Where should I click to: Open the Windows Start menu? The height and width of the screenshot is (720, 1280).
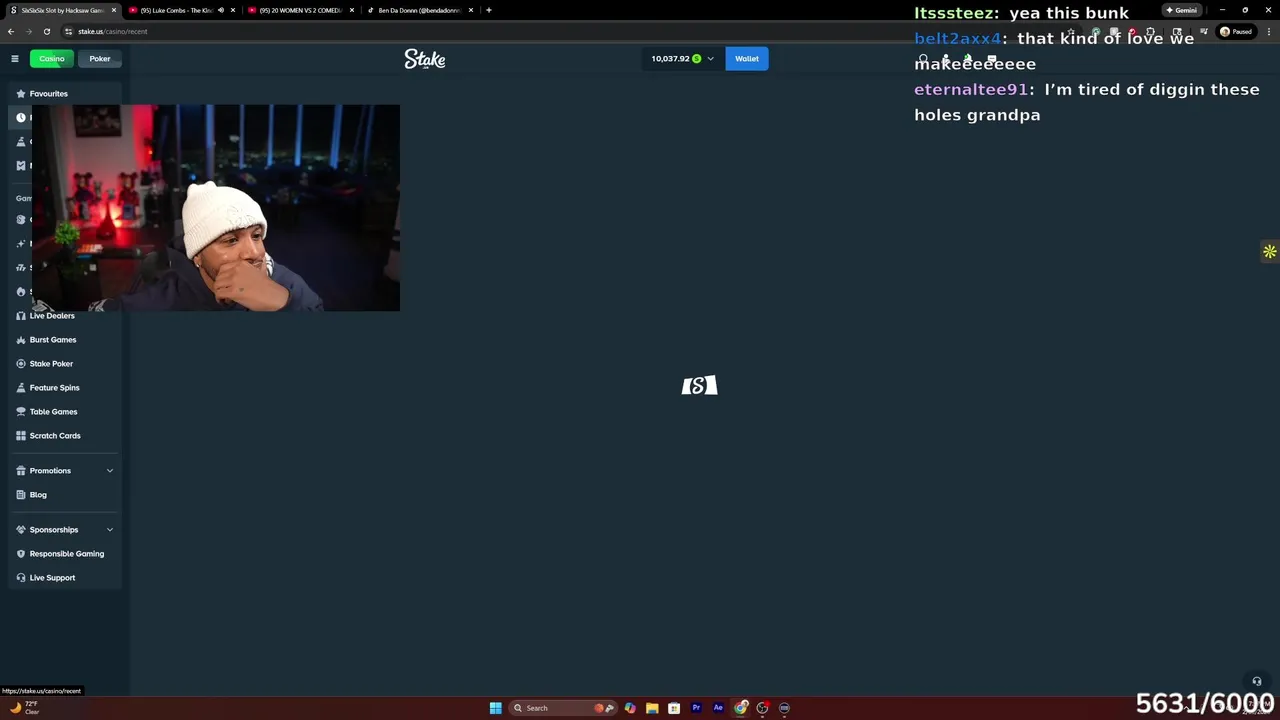495,708
